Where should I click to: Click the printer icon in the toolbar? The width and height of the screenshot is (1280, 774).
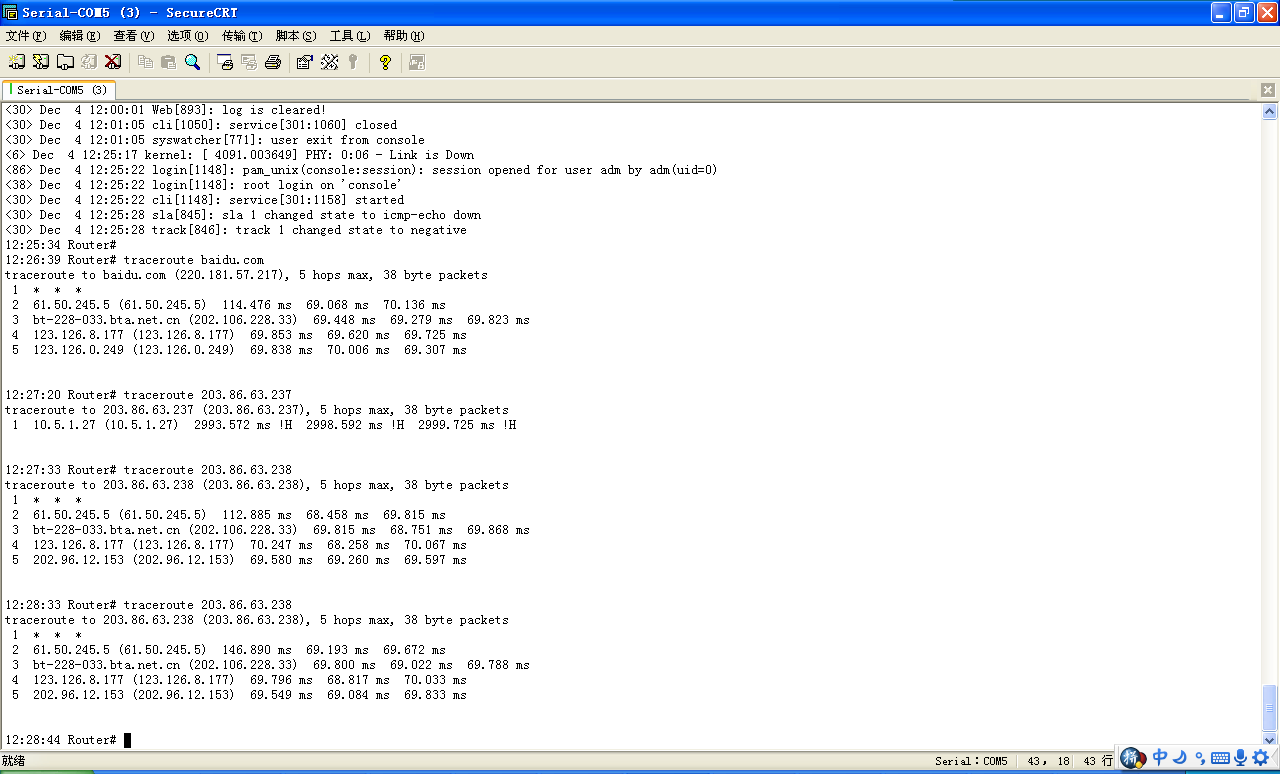click(x=273, y=62)
